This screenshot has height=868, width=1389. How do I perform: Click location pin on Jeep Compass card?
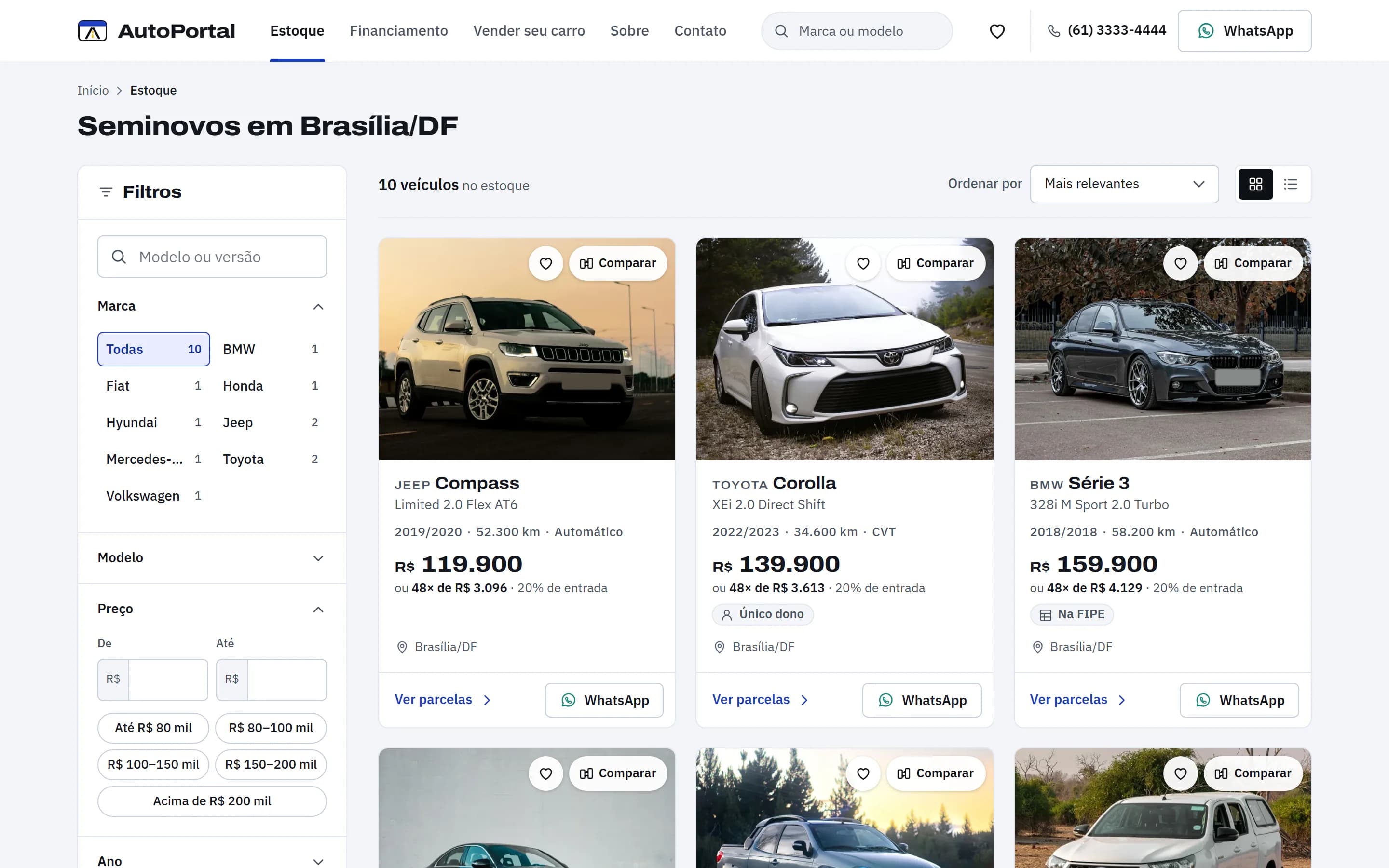tap(402, 648)
